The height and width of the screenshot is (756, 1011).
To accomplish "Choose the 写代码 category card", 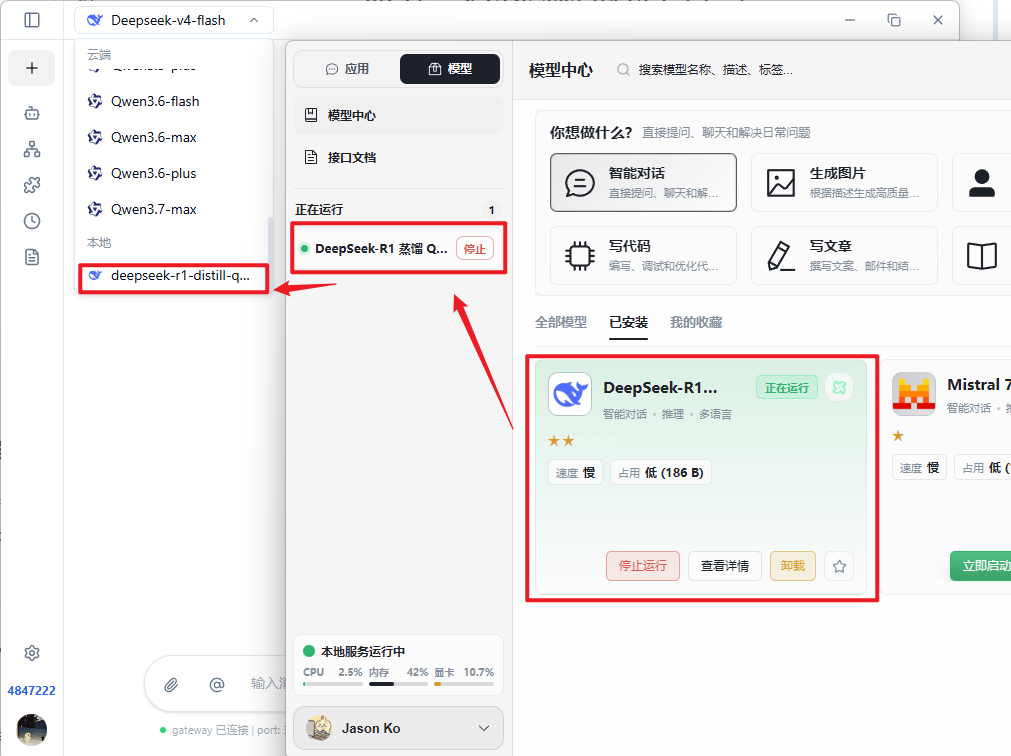I will click(x=643, y=255).
